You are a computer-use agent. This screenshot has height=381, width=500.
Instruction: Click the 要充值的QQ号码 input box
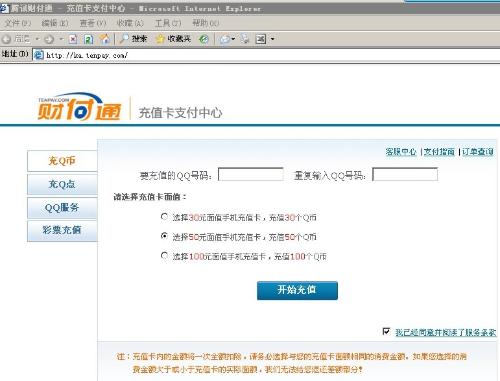251,174
